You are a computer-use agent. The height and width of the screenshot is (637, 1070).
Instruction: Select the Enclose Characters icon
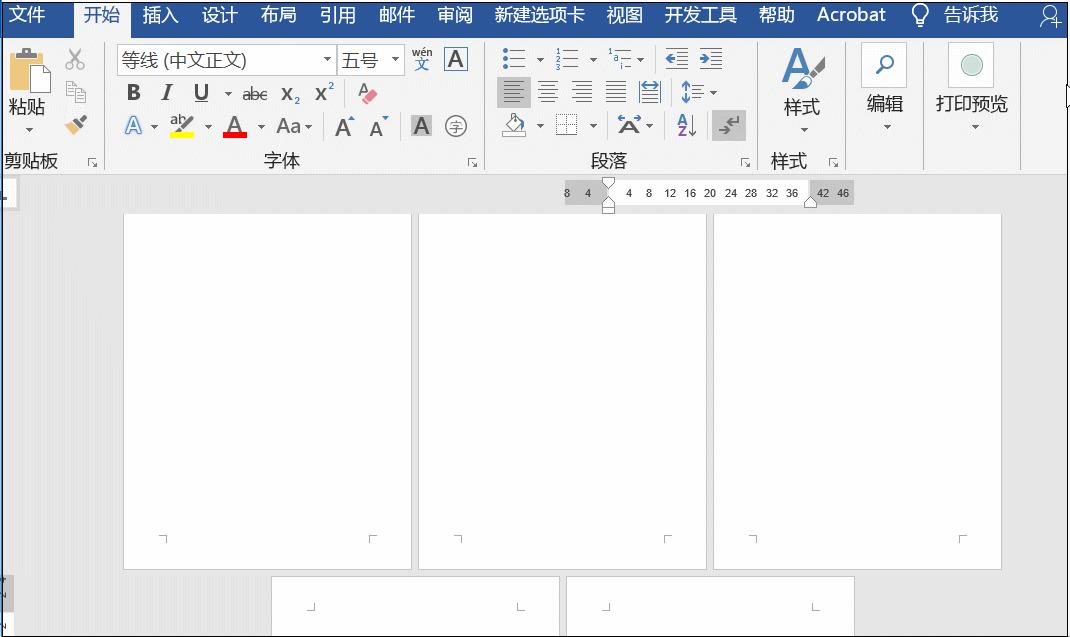456,125
